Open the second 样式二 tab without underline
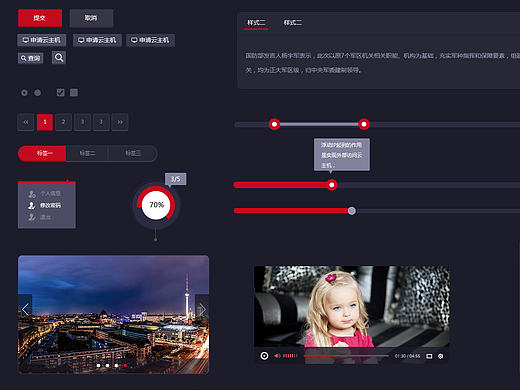 (x=292, y=23)
